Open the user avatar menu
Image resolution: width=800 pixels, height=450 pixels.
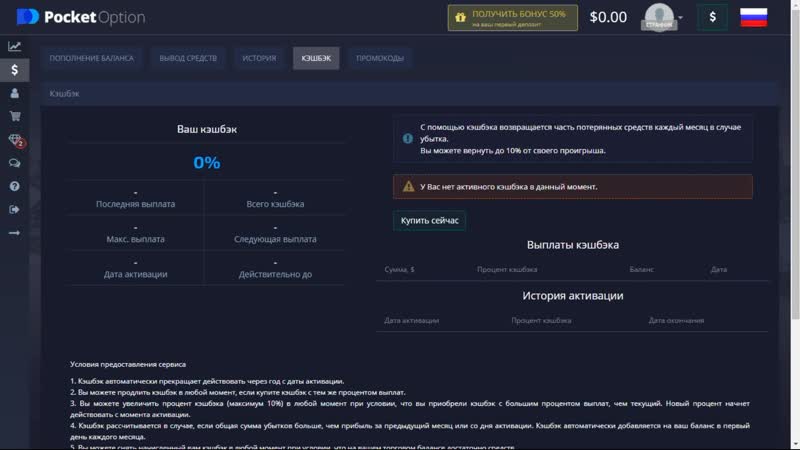pyautogui.click(x=660, y=17)
